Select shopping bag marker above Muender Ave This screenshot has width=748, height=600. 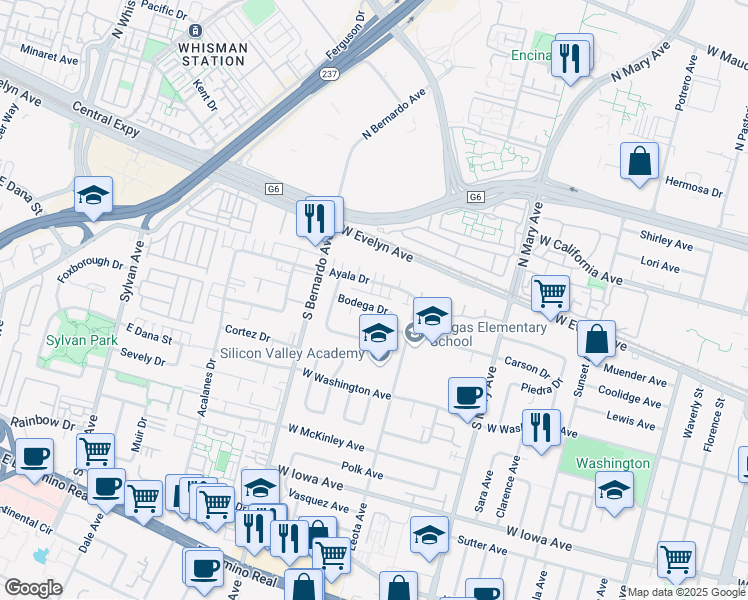(596, 340)
